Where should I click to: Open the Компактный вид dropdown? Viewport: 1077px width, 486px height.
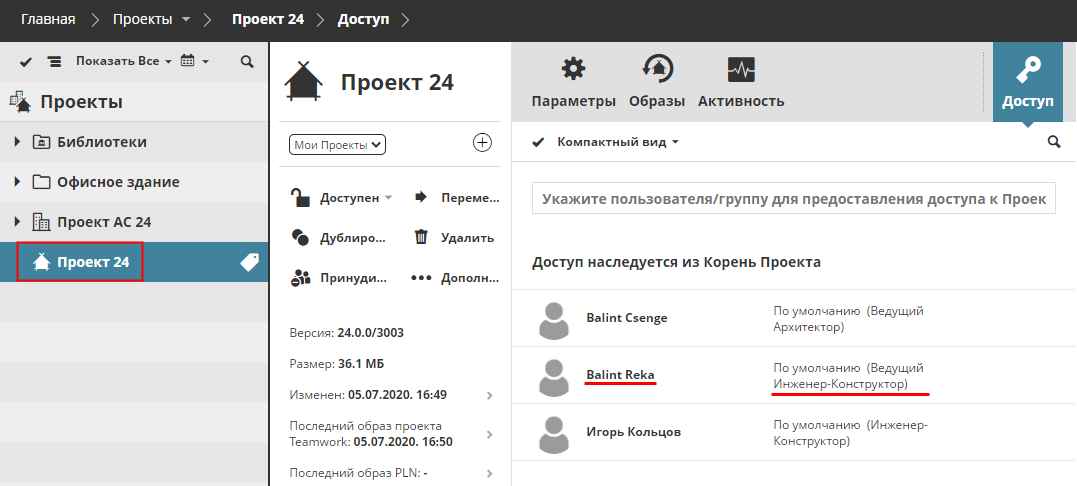(618, 142)
